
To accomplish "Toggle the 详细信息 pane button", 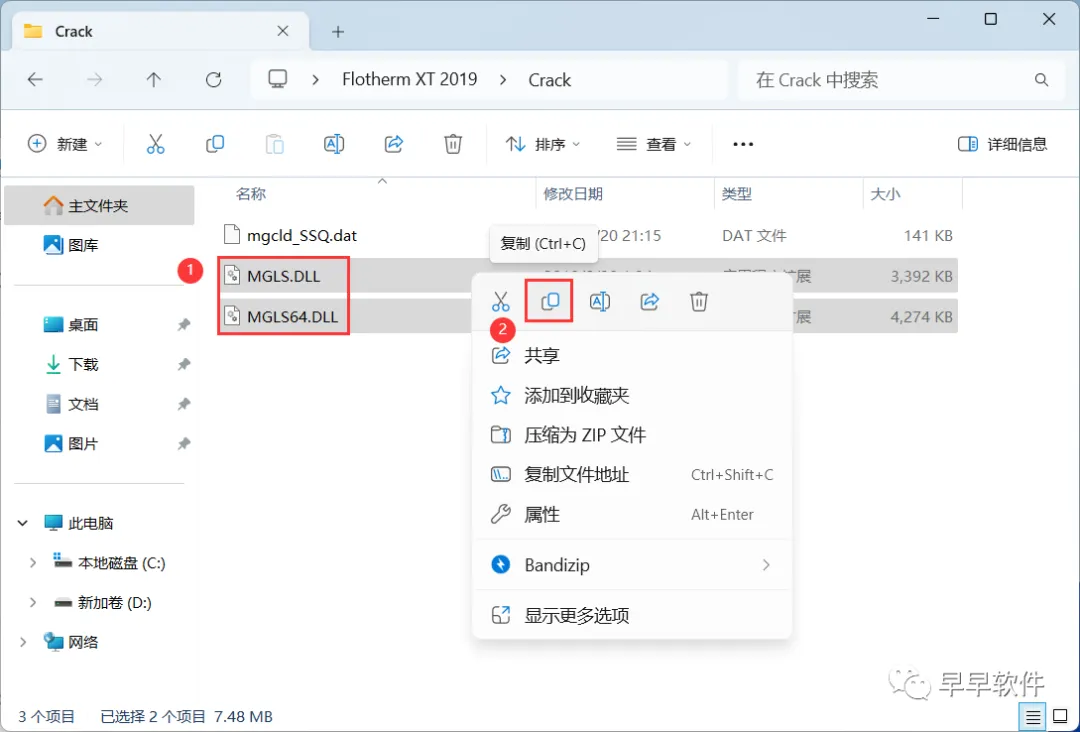I will 1002,144.
